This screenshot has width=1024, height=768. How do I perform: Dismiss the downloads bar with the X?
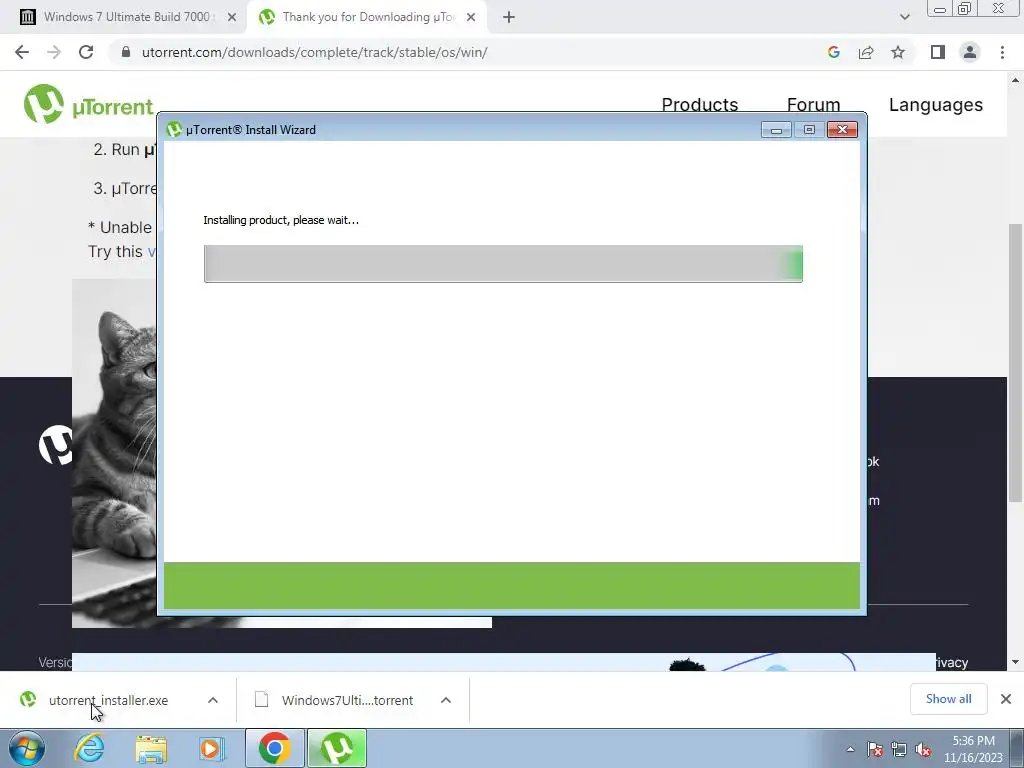[1006, 699]
